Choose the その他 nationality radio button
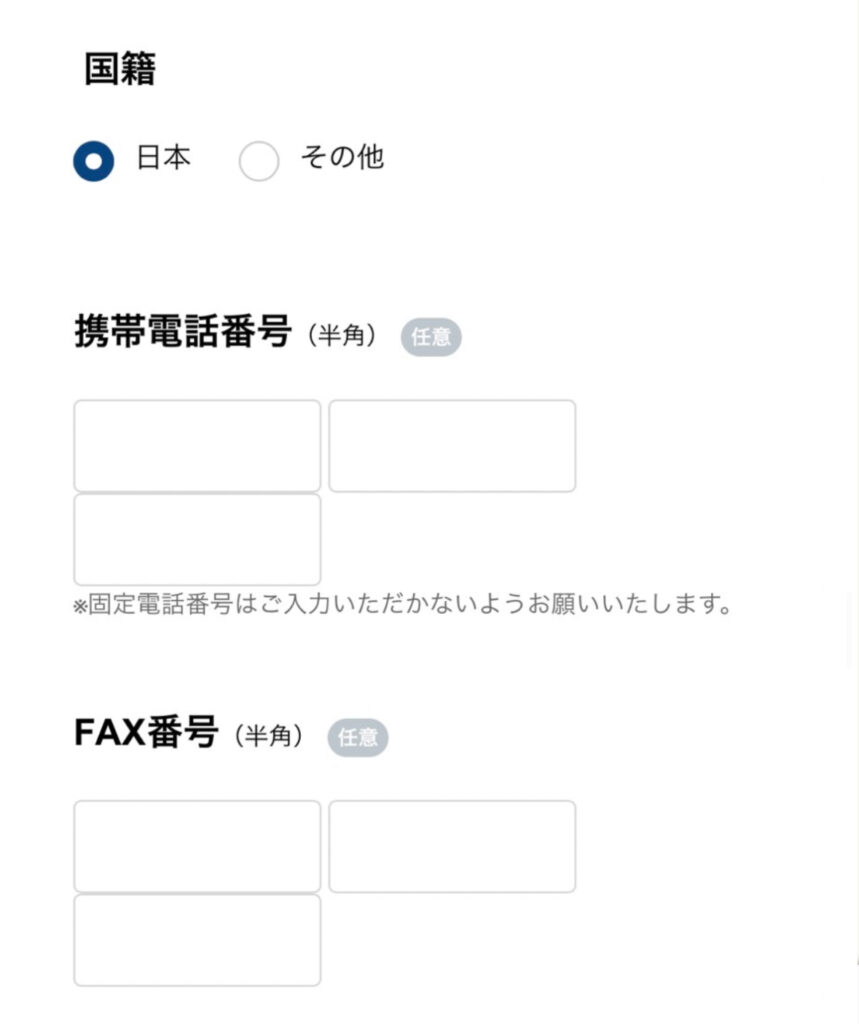Screen dimensions: 859x1024 point(259,161)
